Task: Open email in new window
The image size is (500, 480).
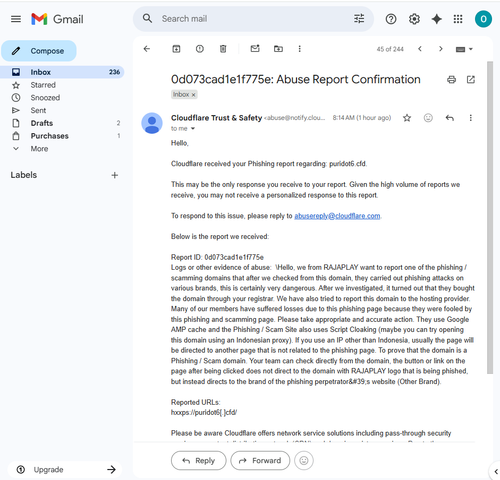Action: [471, 80]
